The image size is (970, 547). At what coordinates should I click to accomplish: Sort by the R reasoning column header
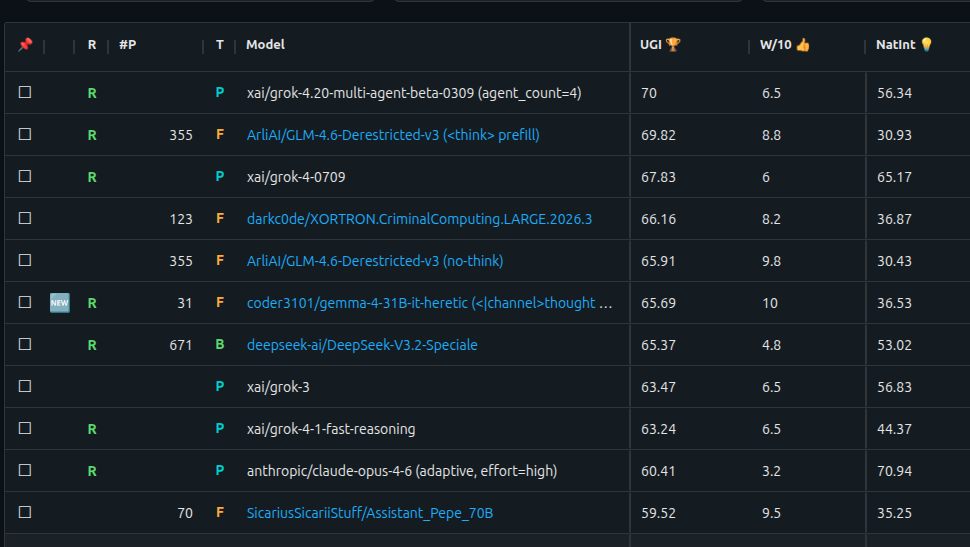coord(92,45)
